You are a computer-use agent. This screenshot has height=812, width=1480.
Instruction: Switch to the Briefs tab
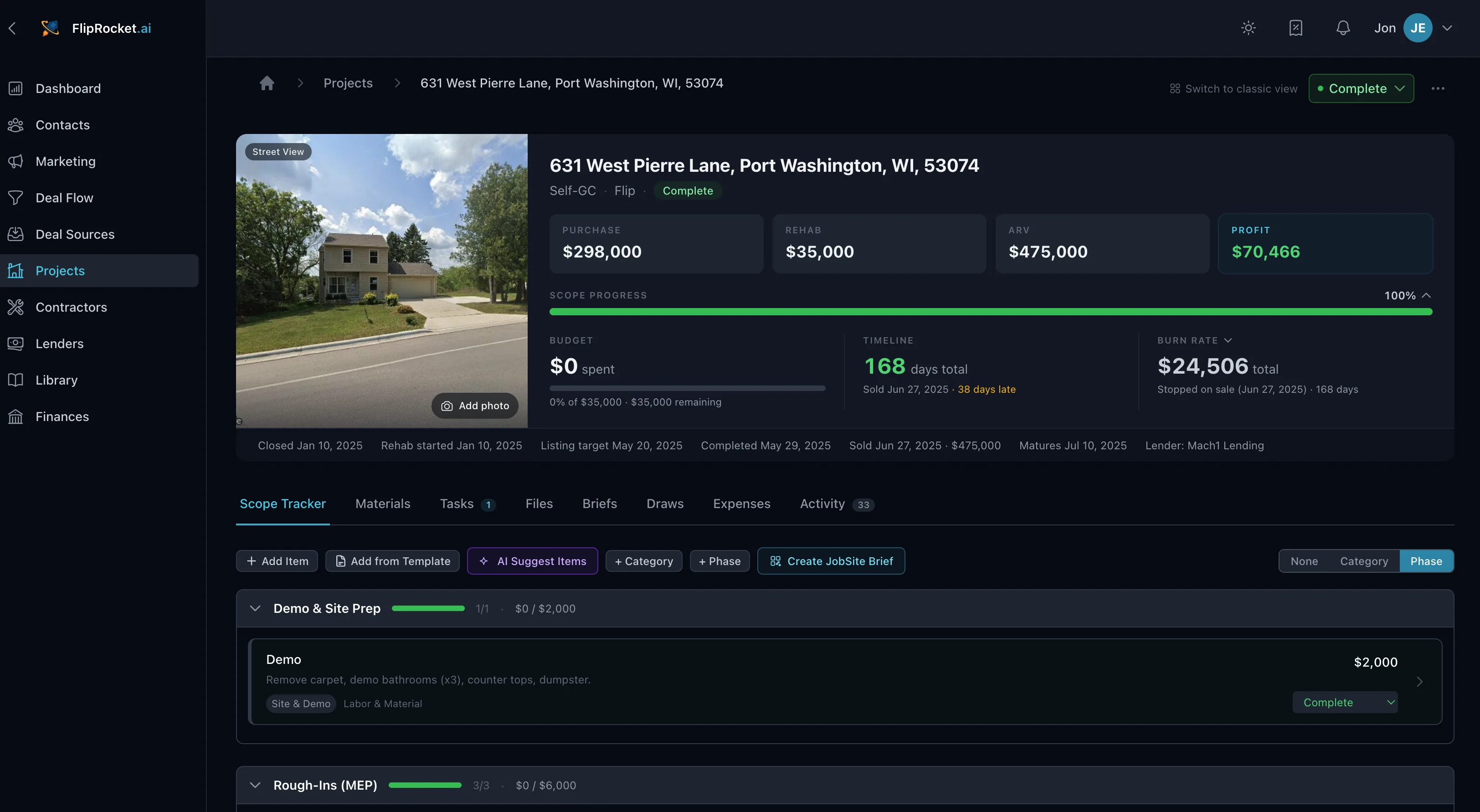tap(599, 504)
